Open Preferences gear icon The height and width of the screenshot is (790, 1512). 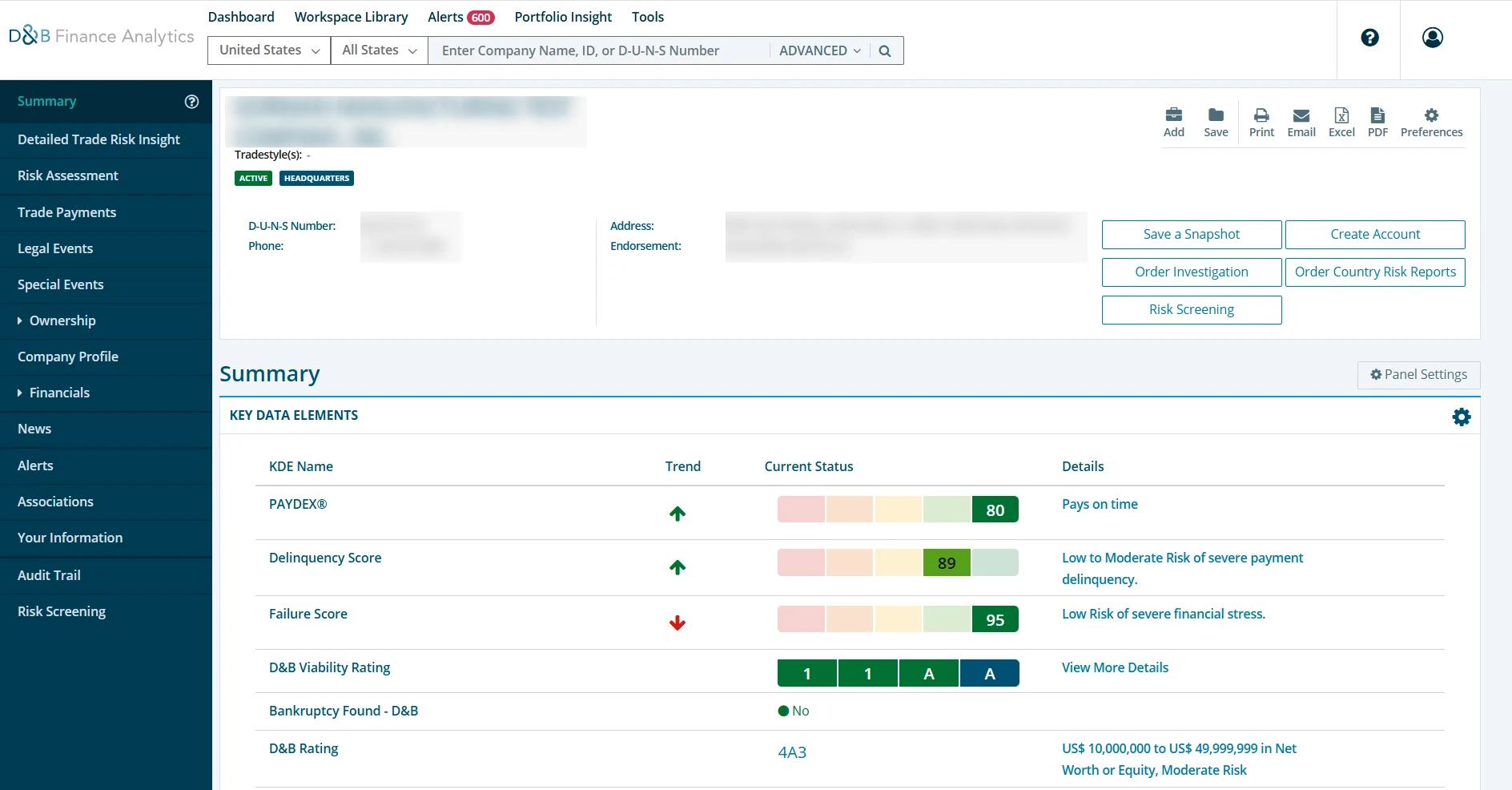tap(1430, 116)
